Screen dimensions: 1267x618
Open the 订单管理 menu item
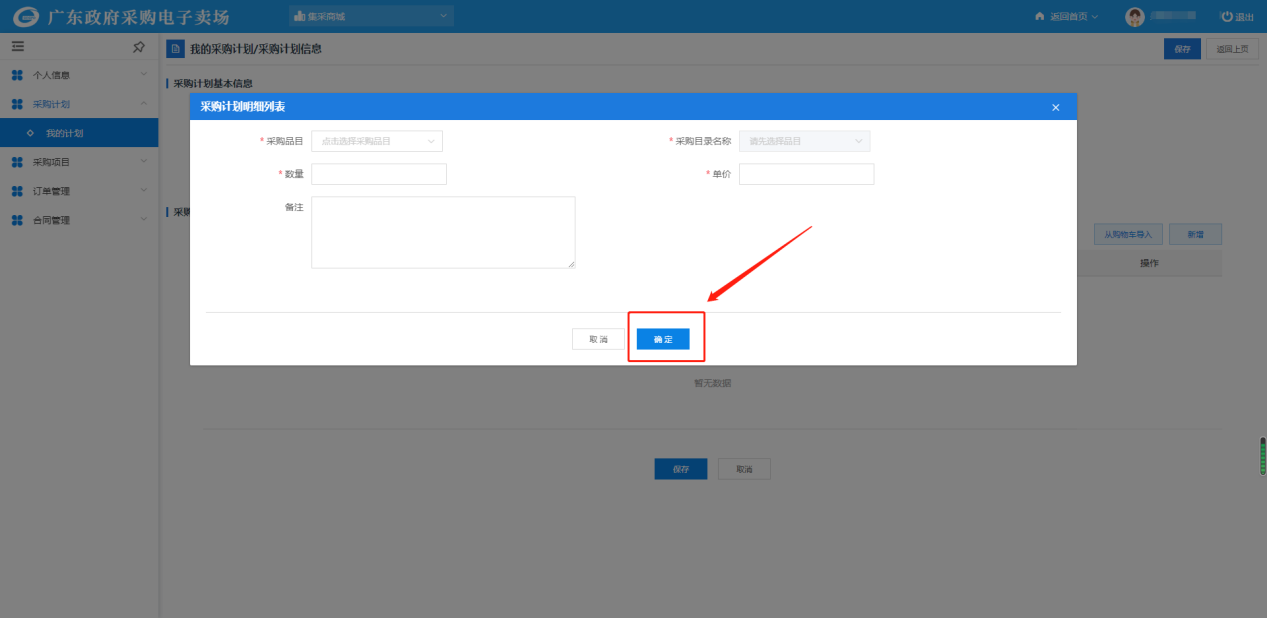click(x=78, y=191)
